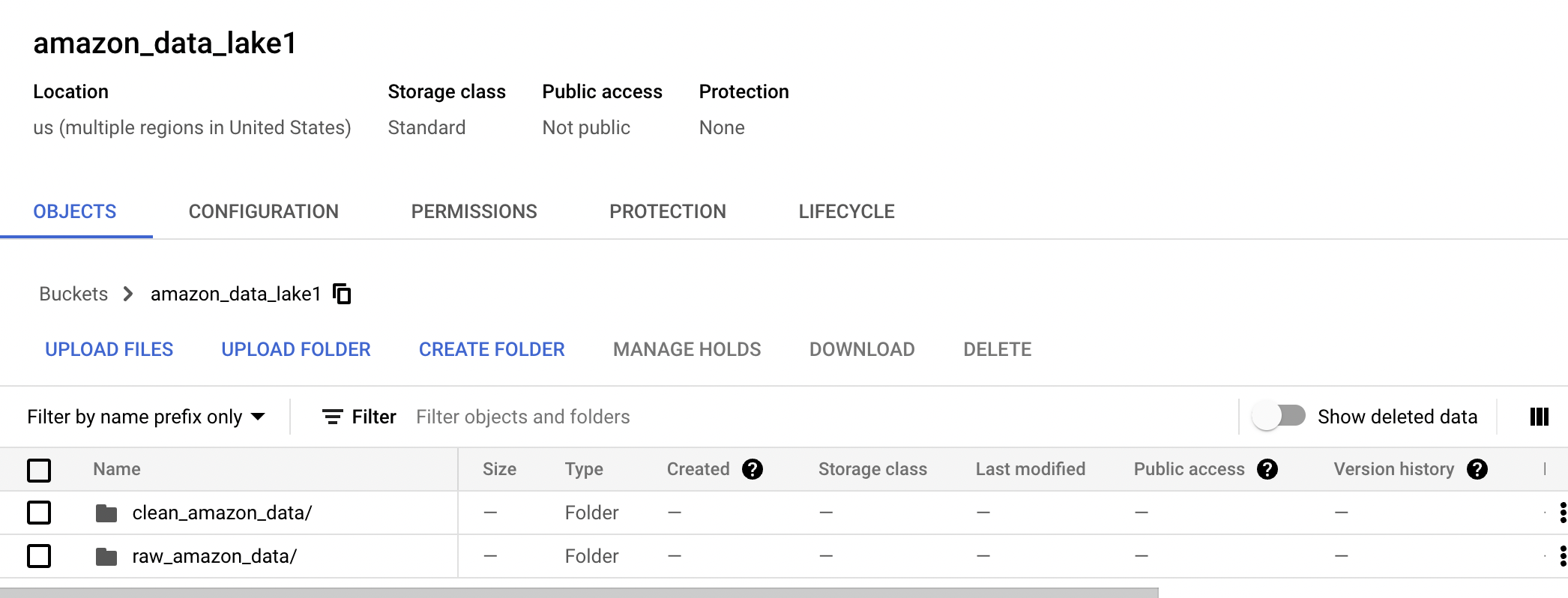Click the amazon_data_lake1 page title
Screen dimensions: 1568x598
(x=165, y=43)
